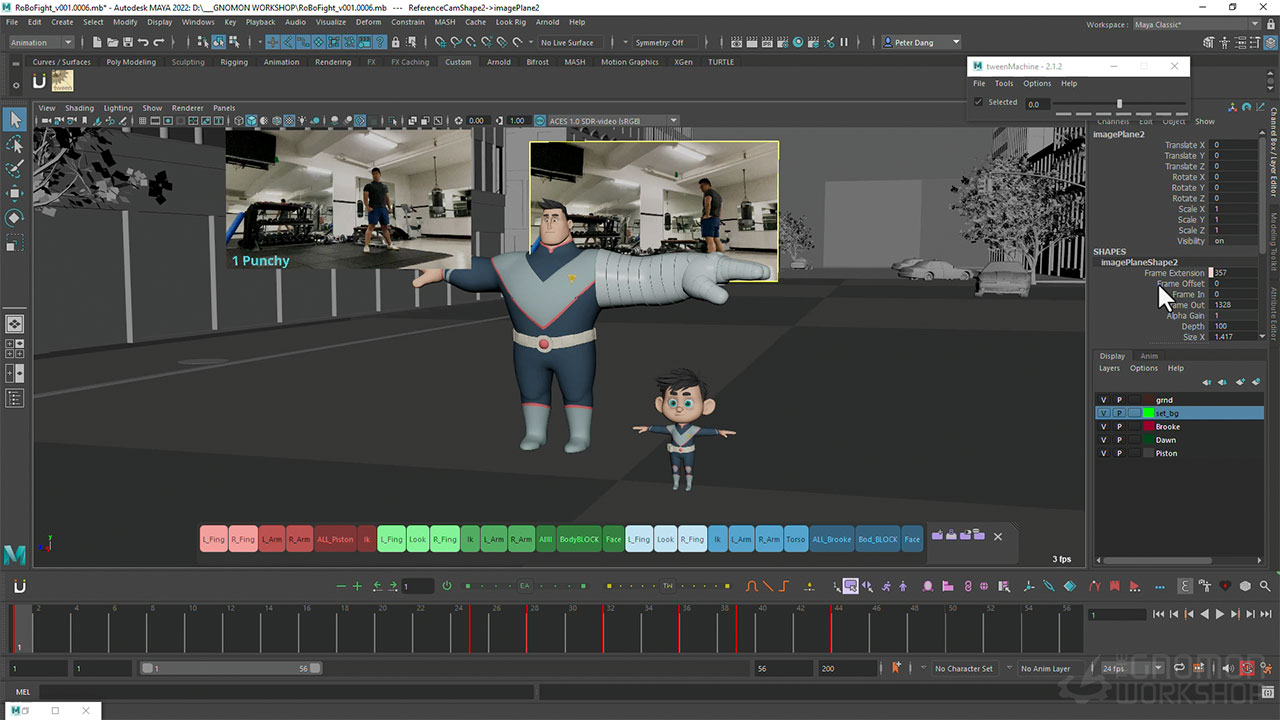
Task: Toggle visibility V of the grnd layer
Action: click(1104, 400)
